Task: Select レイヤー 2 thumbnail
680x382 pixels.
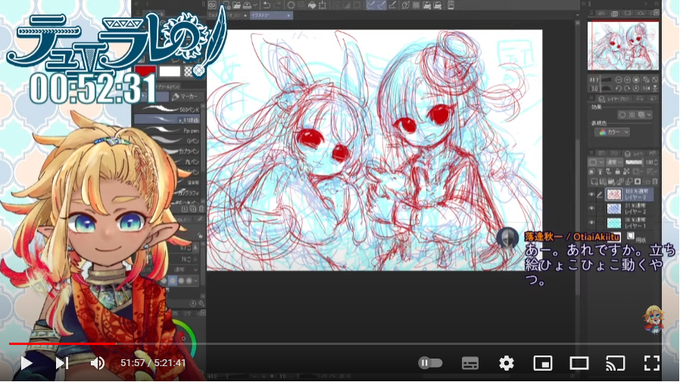Action: [614, 209]
